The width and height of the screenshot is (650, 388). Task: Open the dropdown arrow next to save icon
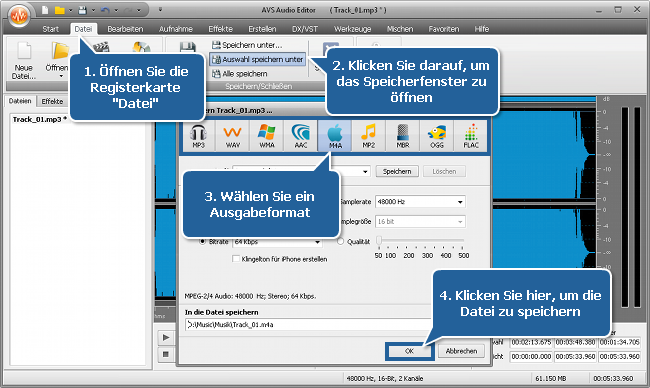(x=93, y=10)
